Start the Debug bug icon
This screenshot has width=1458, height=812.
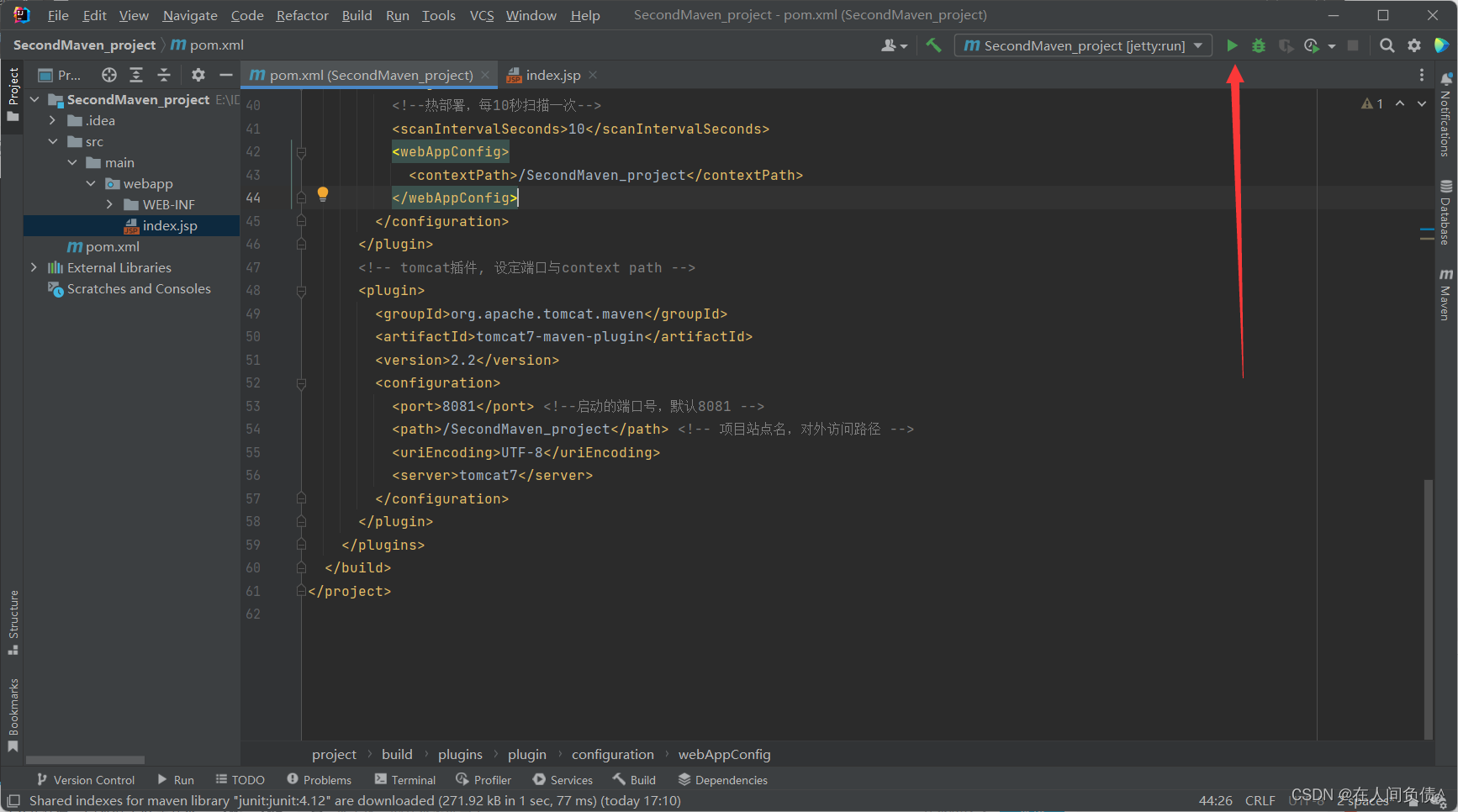[1259, 45]
